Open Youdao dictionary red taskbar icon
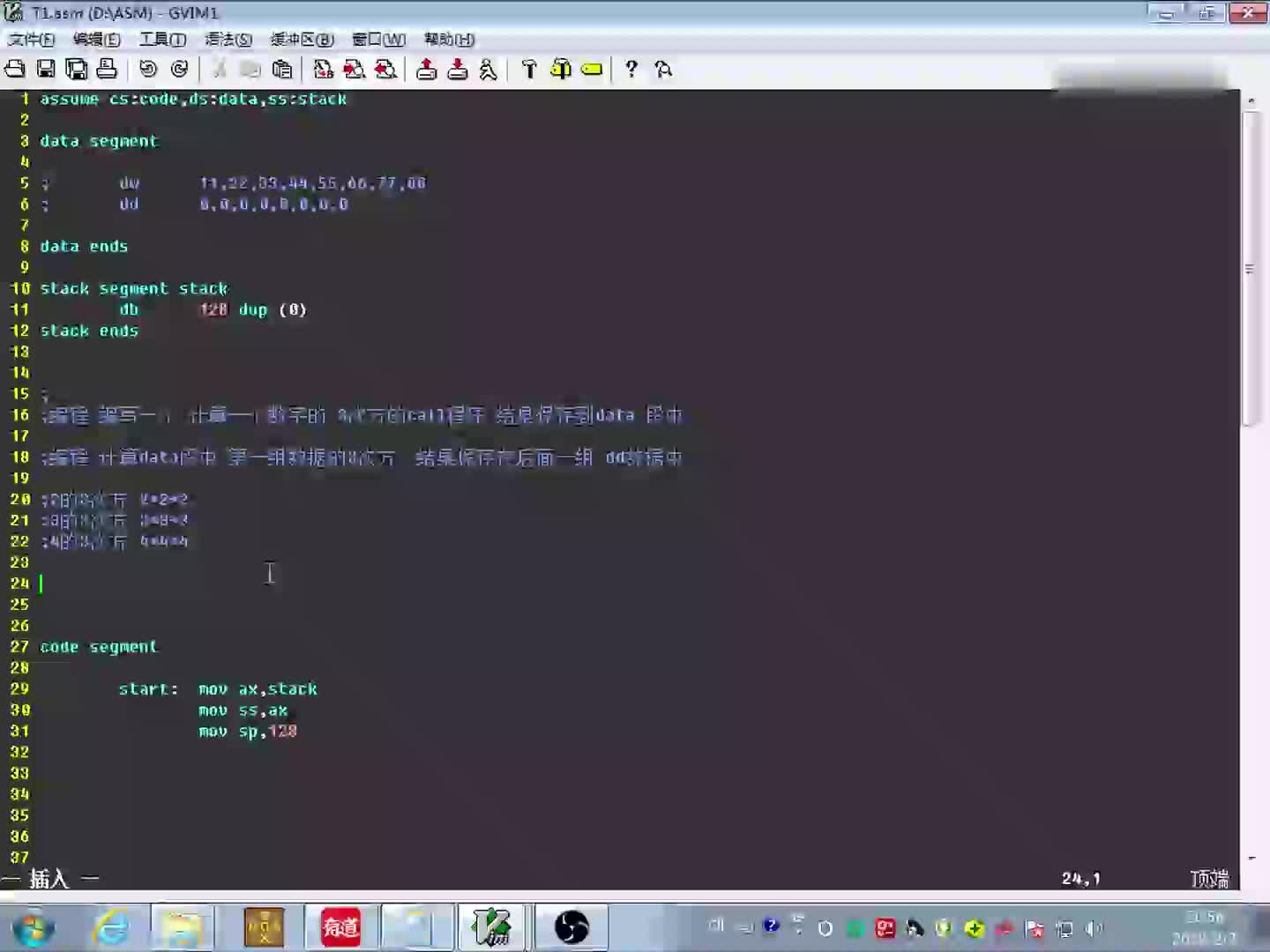Image resolution: width=1270 pixels, height=952 pixels. click(340, 928)
